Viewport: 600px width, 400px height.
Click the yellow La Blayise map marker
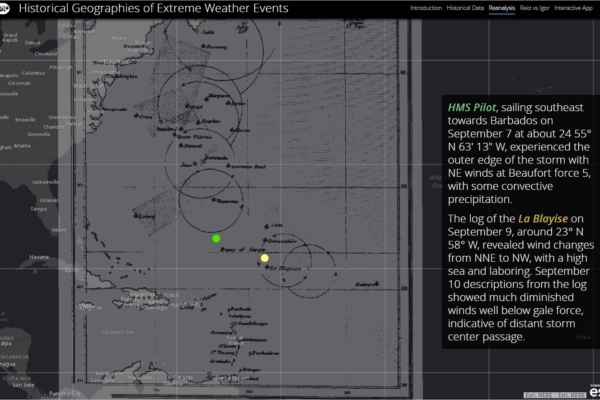click(x=265, y=258)
